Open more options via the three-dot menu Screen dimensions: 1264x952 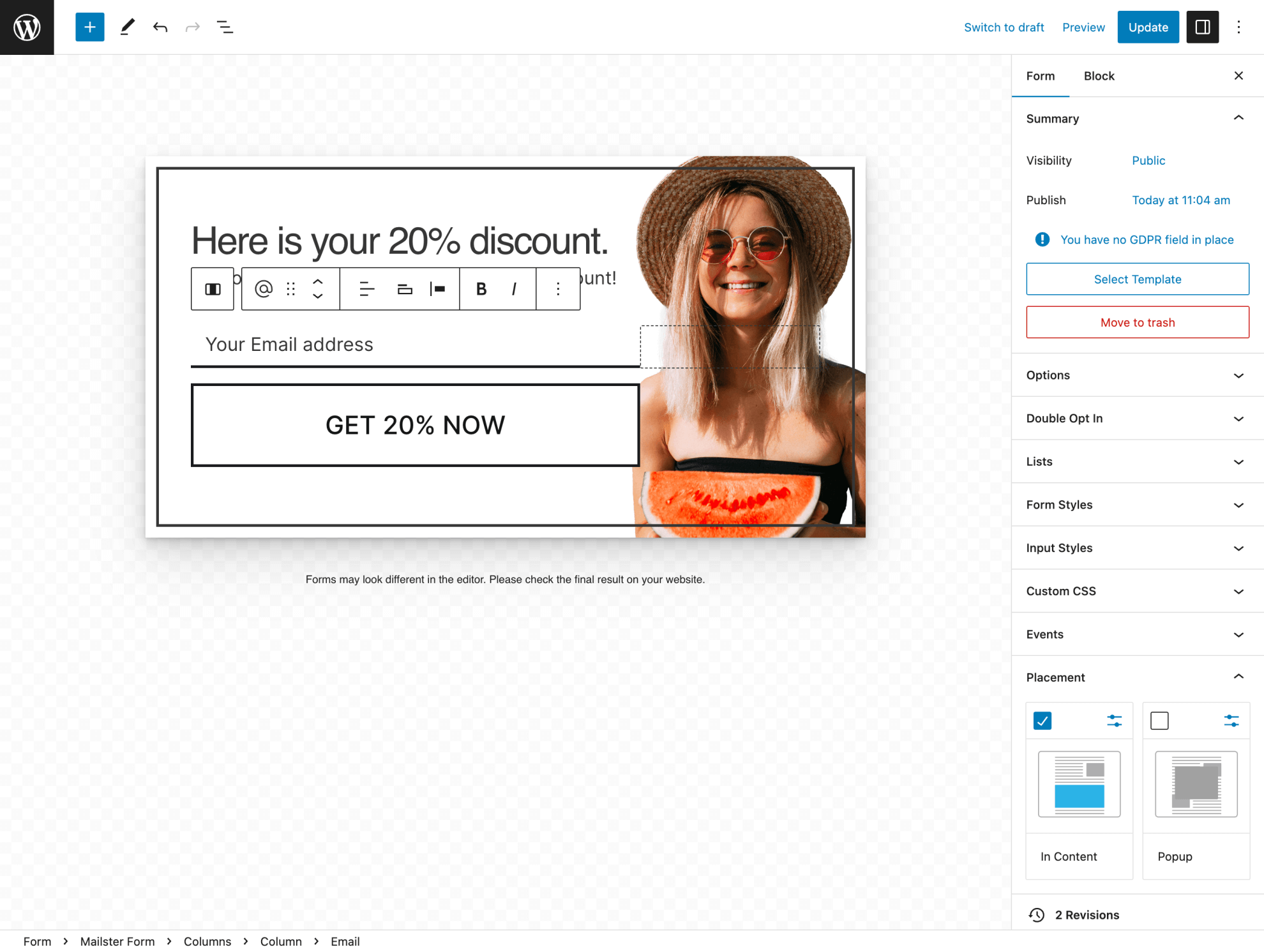1239,27
